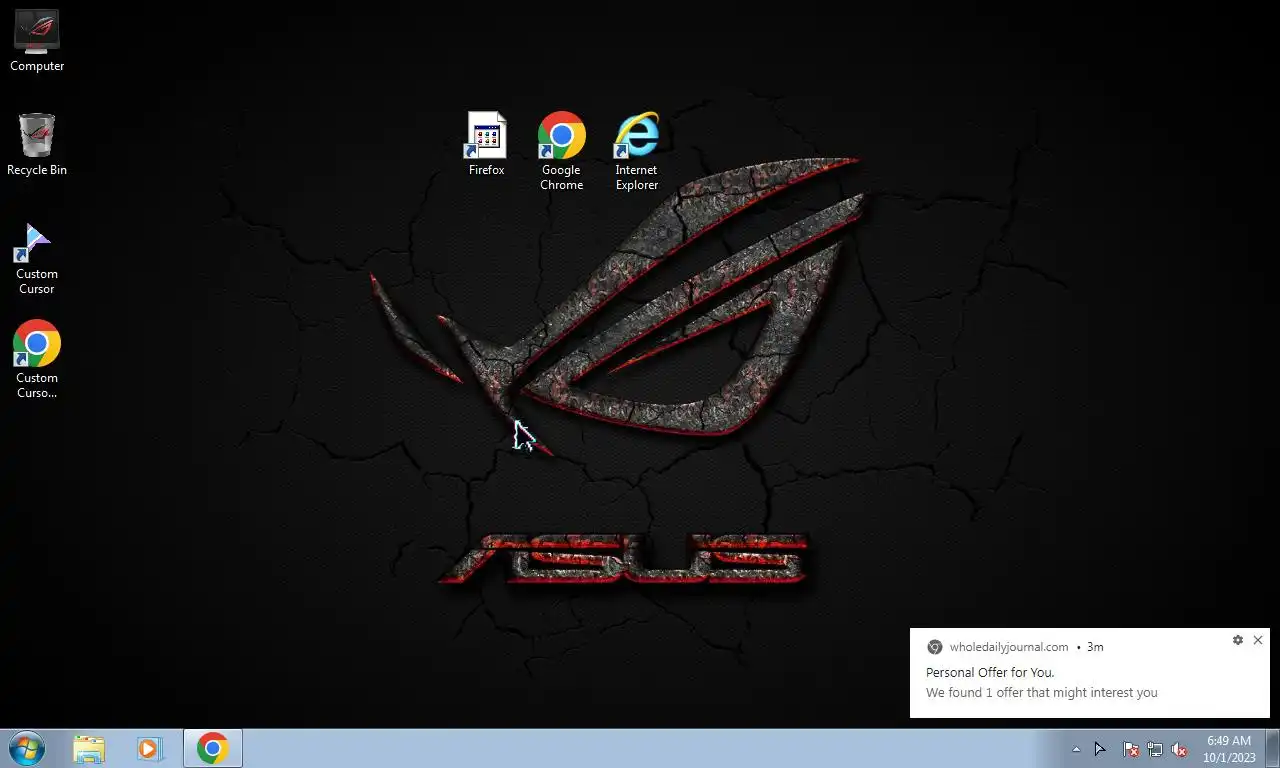Close the wholedailyjournal.com notification
This screenshot has height=768, width=1280.
[1258, 640]
